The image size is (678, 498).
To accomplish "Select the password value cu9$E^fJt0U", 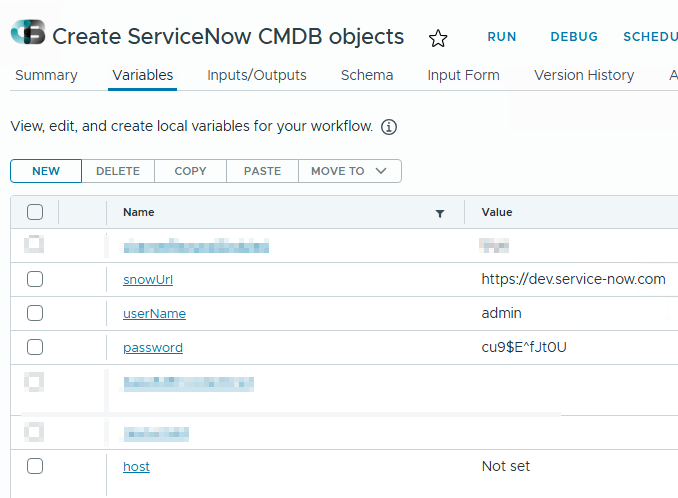I will 524,347.
